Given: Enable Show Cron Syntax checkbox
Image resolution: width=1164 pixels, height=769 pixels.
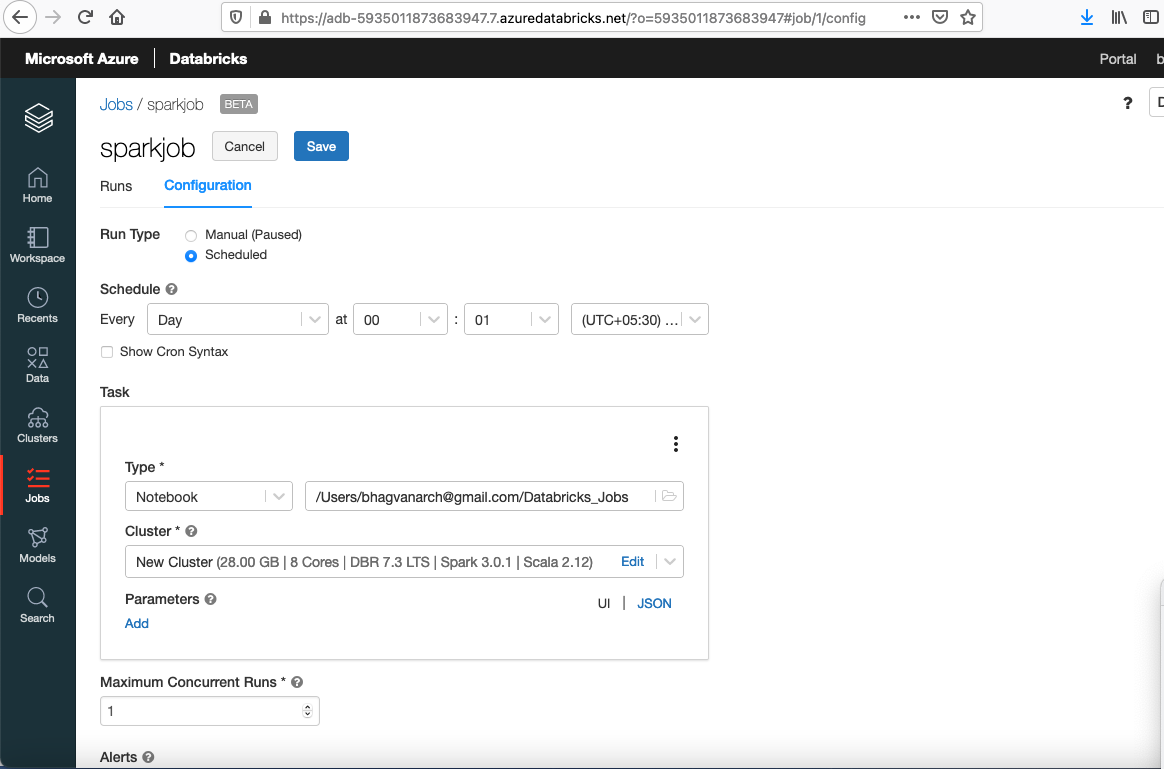Looking at the screenshot, I should [107, 352].
